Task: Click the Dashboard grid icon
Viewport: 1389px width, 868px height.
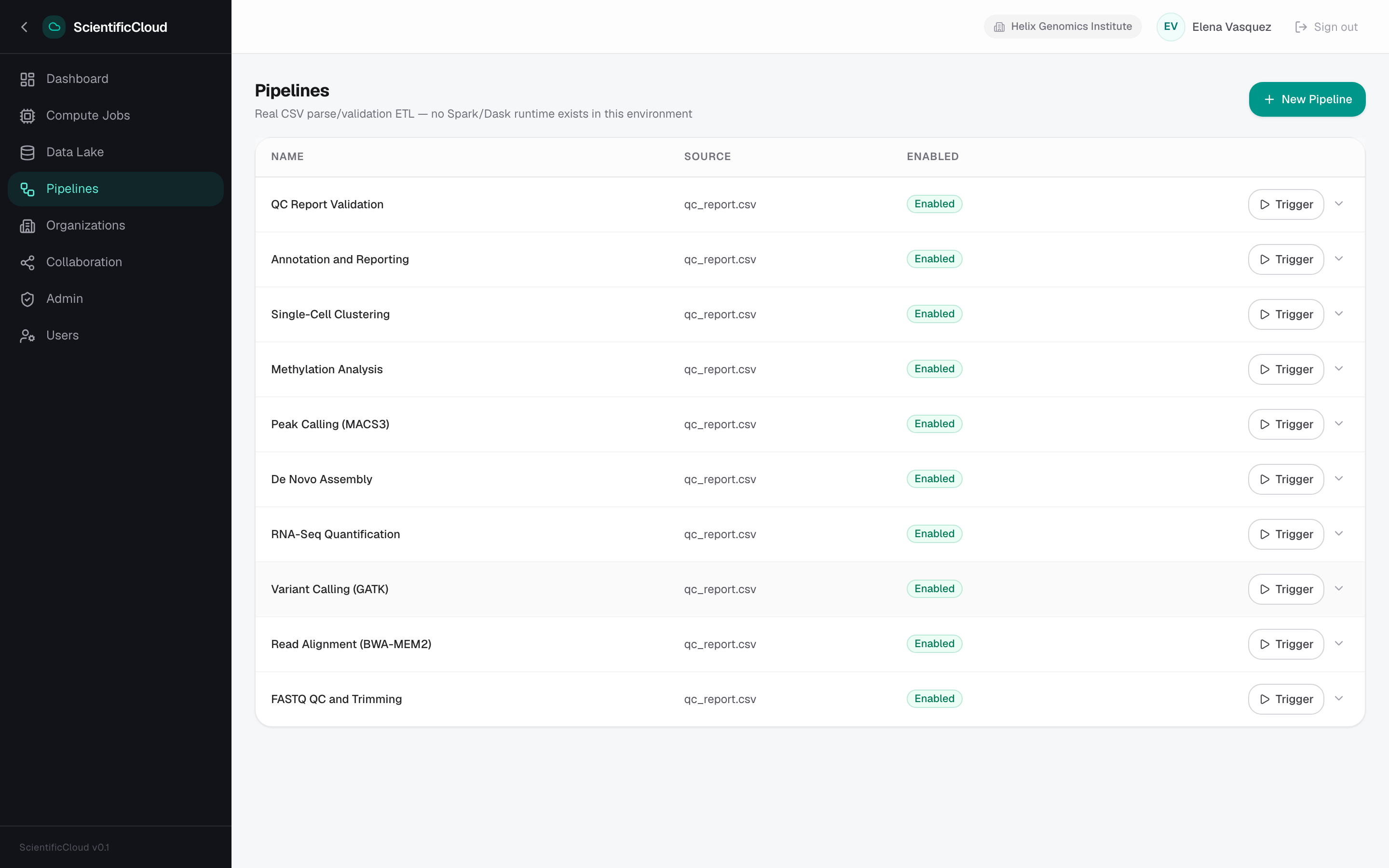Action: 27,79
